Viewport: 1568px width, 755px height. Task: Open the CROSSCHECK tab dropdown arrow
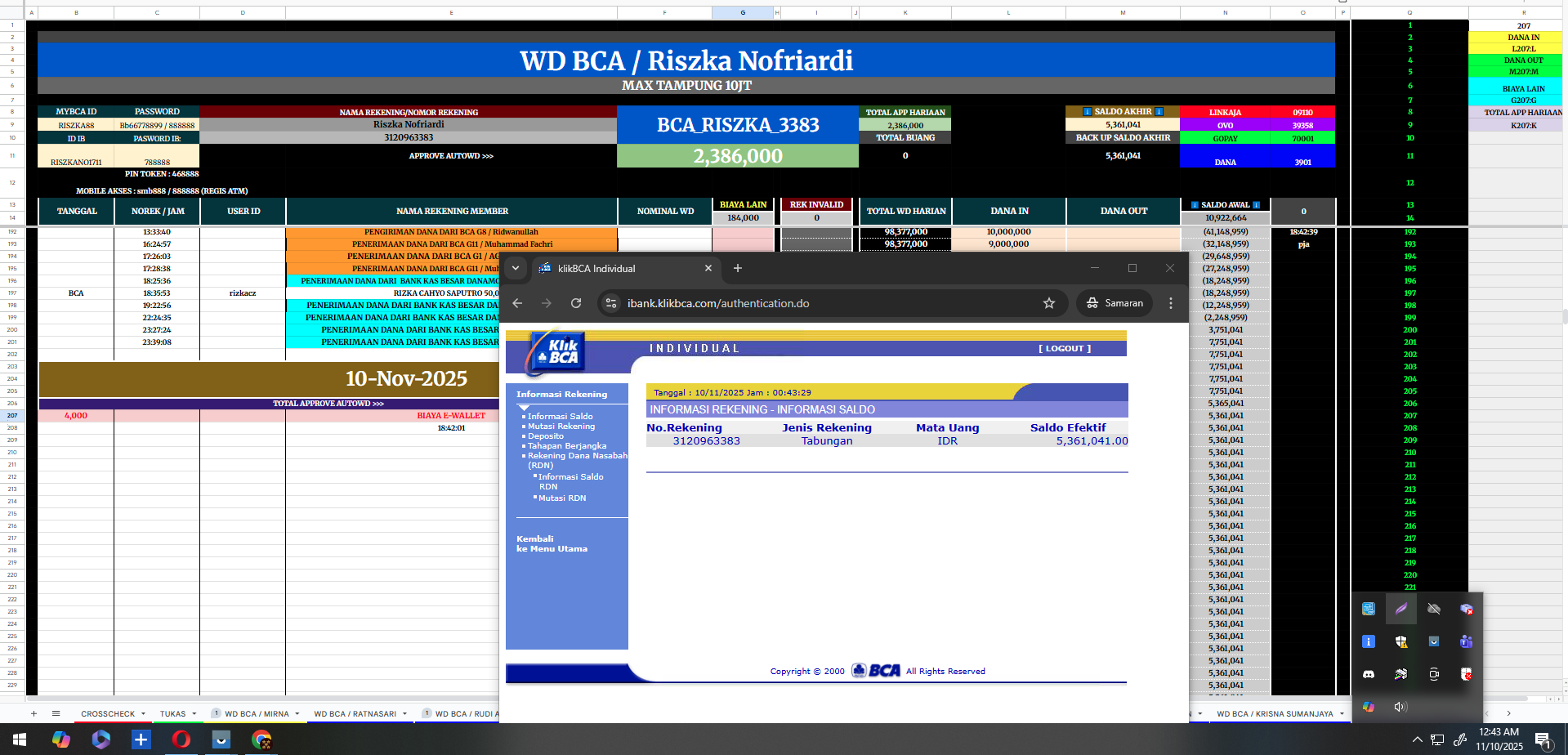click(143, 714)
